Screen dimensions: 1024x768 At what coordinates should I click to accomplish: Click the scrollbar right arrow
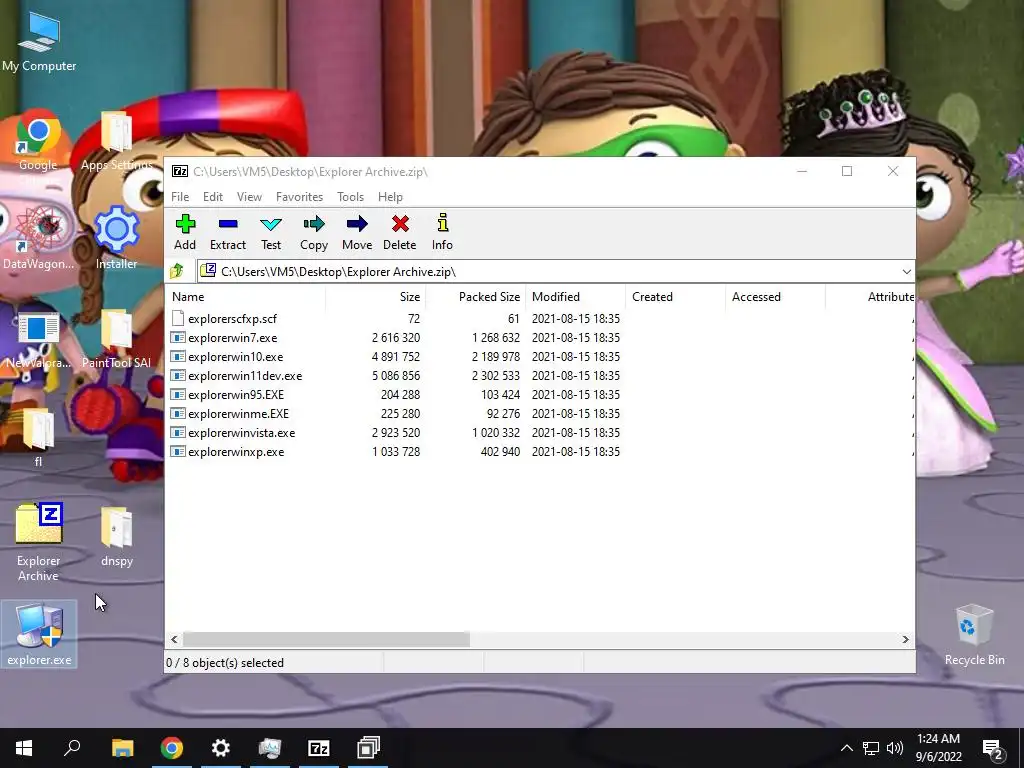tap(906, 639)
